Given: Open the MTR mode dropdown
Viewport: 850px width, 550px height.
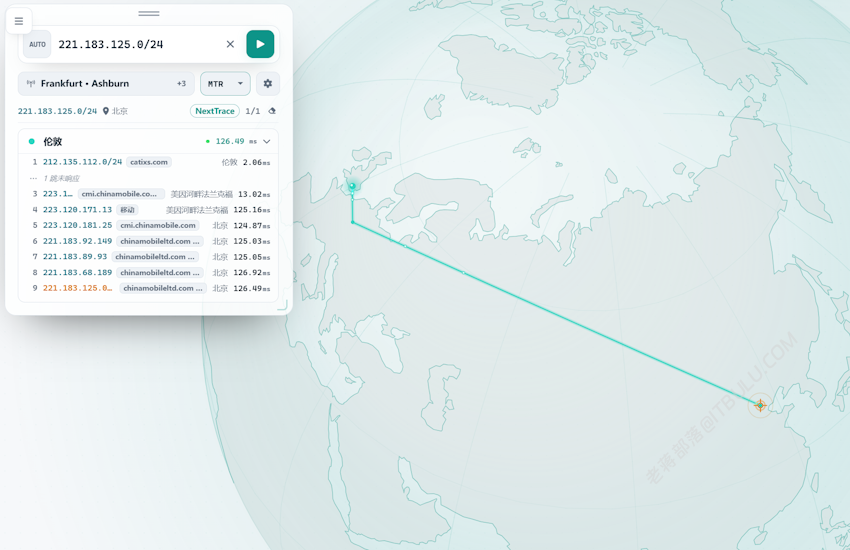Looking at the screenshot, I should [x=225, y=83].
